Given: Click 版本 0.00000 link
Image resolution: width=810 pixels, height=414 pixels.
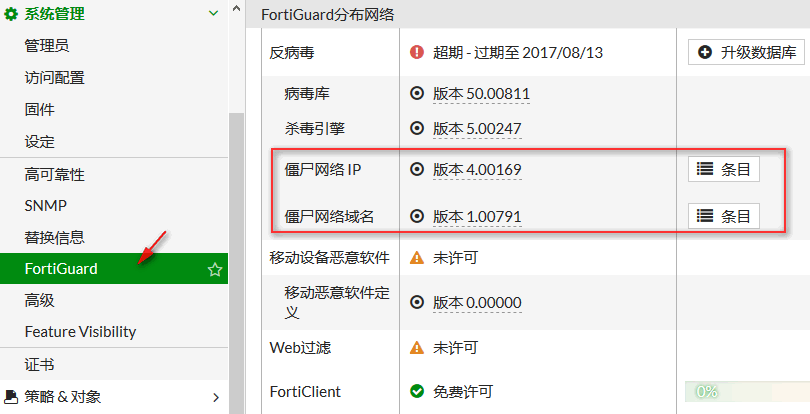Looking at the screenshot, I should click(x=477, y=303).
